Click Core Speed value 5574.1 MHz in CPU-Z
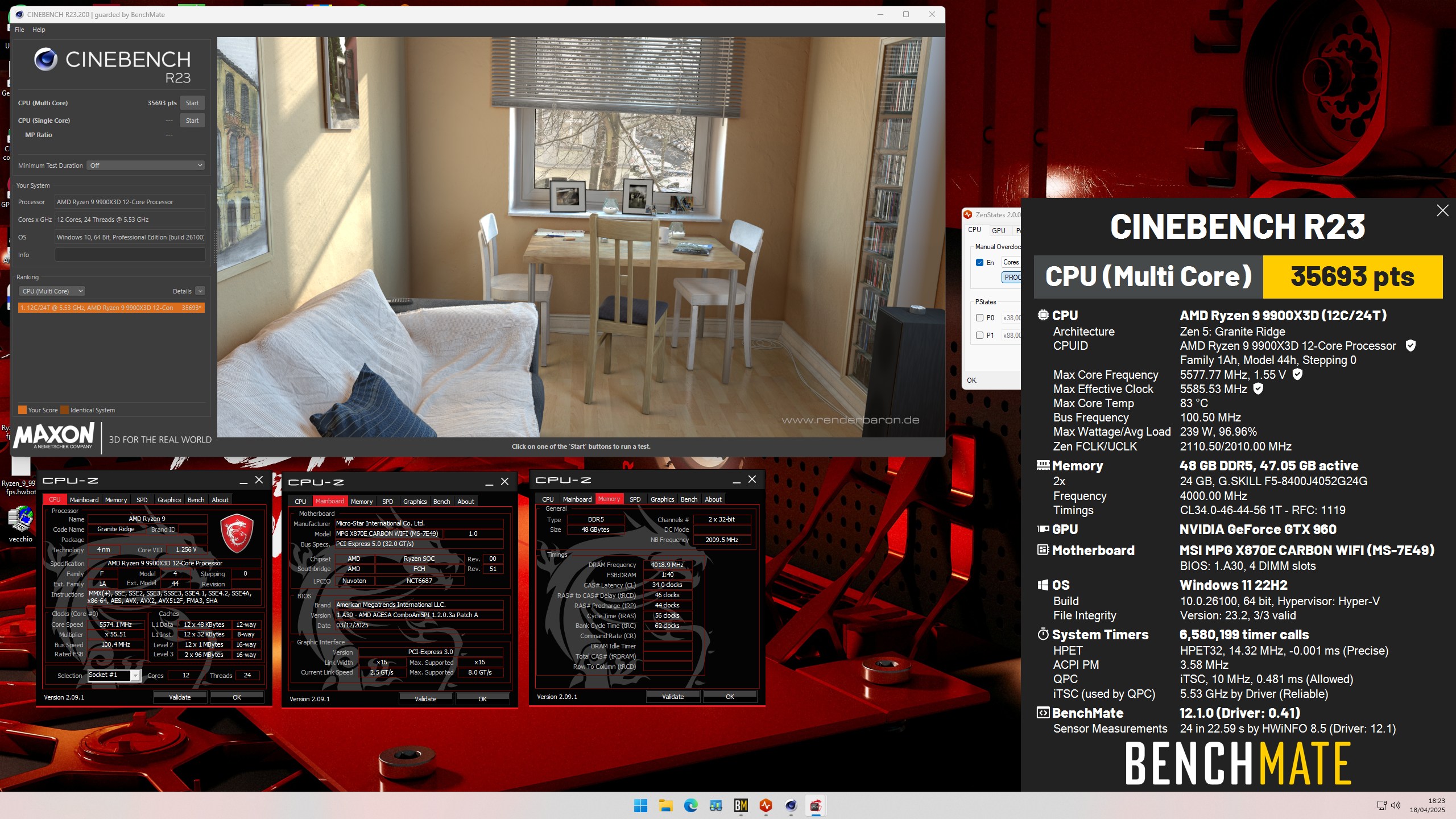 [x=115, y=624]
